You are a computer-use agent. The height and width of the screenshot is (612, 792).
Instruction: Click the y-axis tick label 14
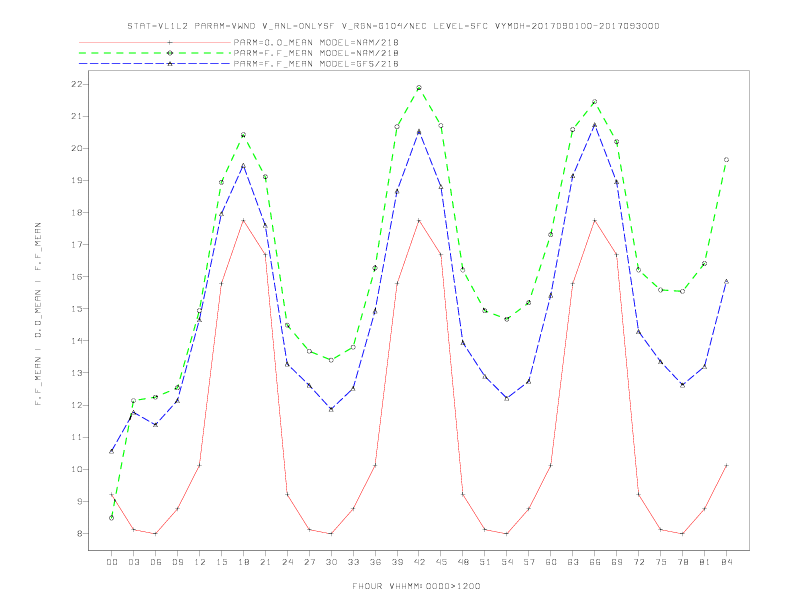pyautogui.click(x=76, y=341)
